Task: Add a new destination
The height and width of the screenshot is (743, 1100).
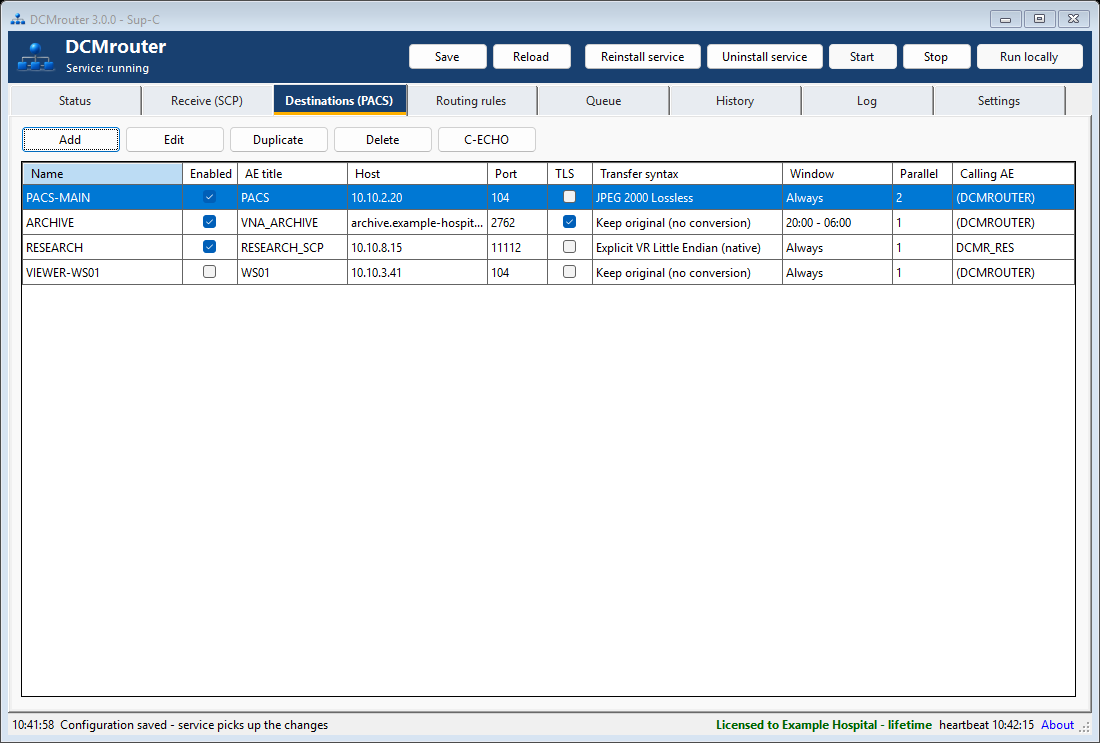Action: (x=70, y=140)
